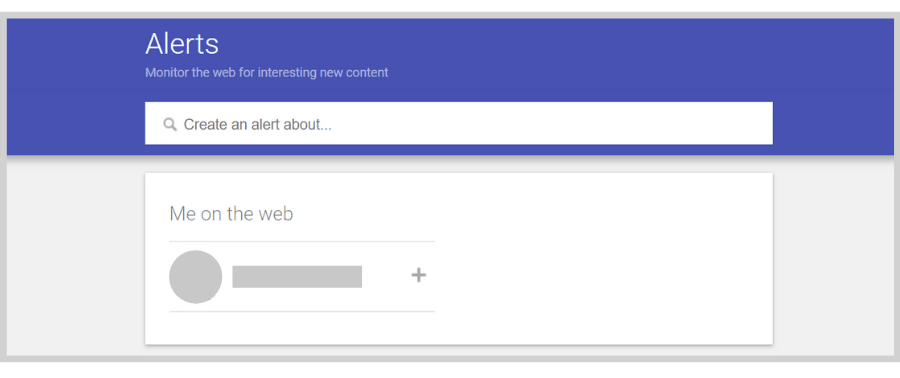The height and width of the screenshot is (378, 900).
Task: Click the magnifying glass search icon
Action: pos(170,124)
